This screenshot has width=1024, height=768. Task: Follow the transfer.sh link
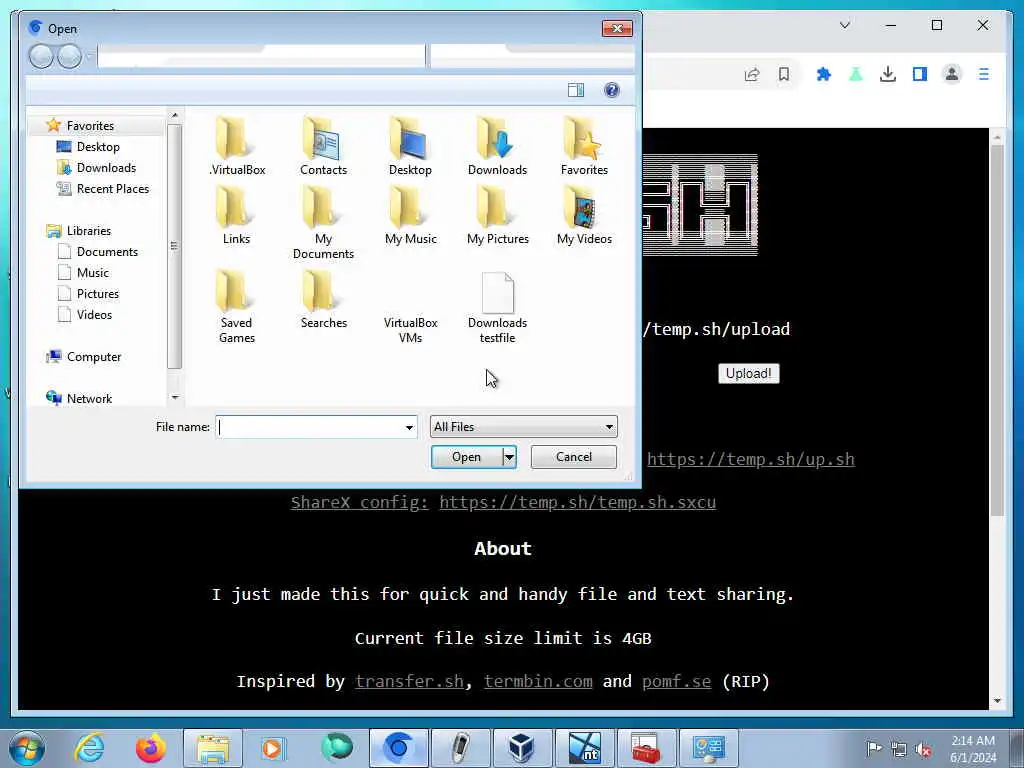(x=409, y=681)
